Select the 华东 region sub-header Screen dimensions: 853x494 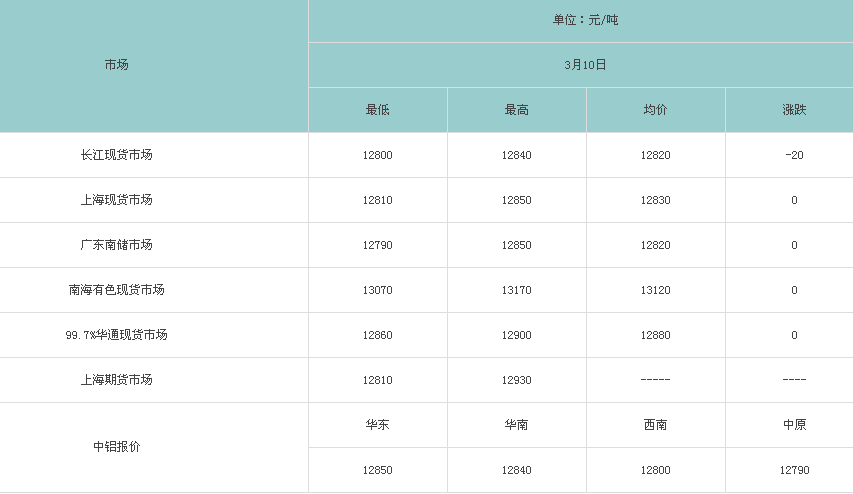(378, 425)
